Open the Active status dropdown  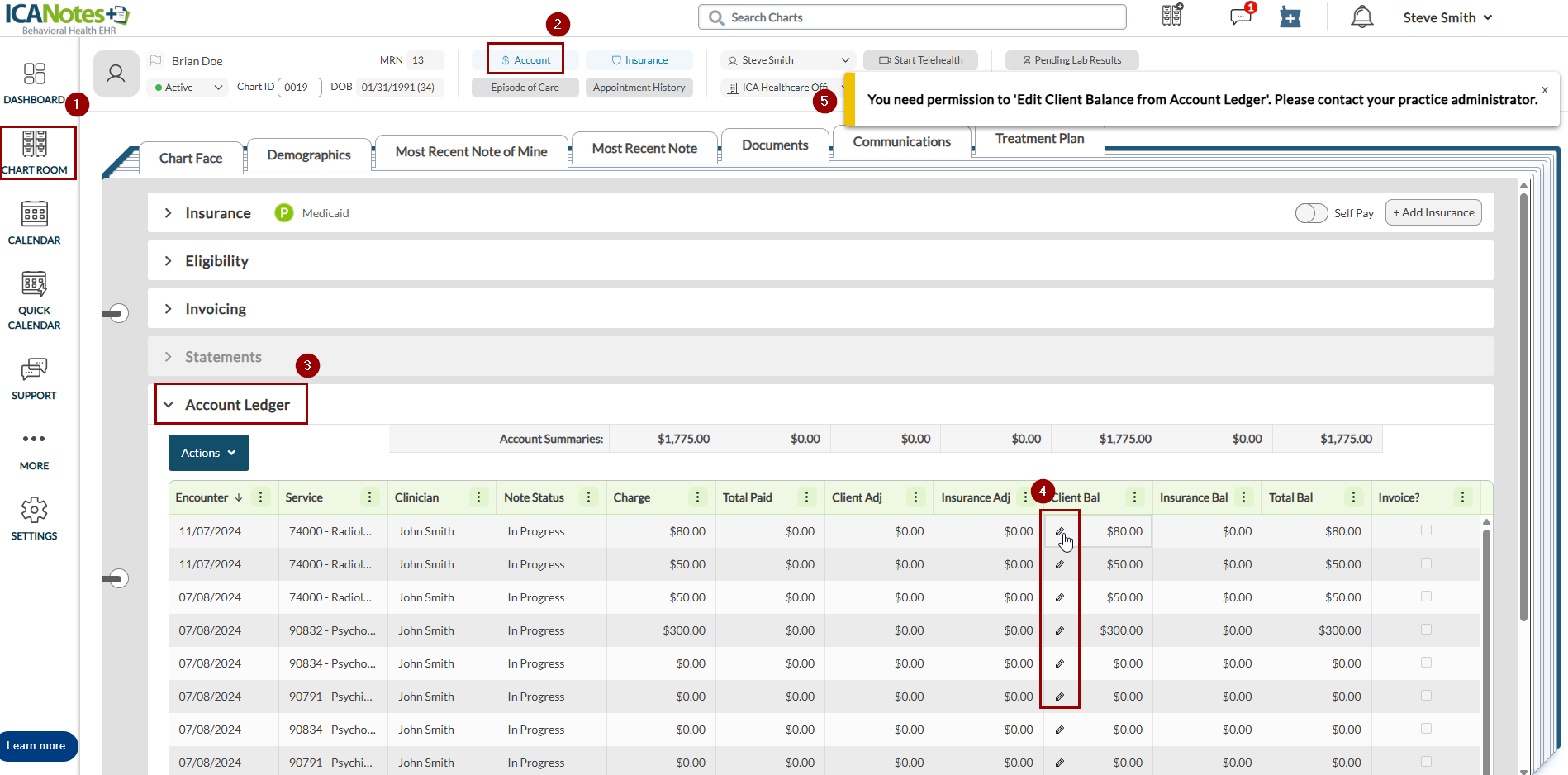coord(188,88)
